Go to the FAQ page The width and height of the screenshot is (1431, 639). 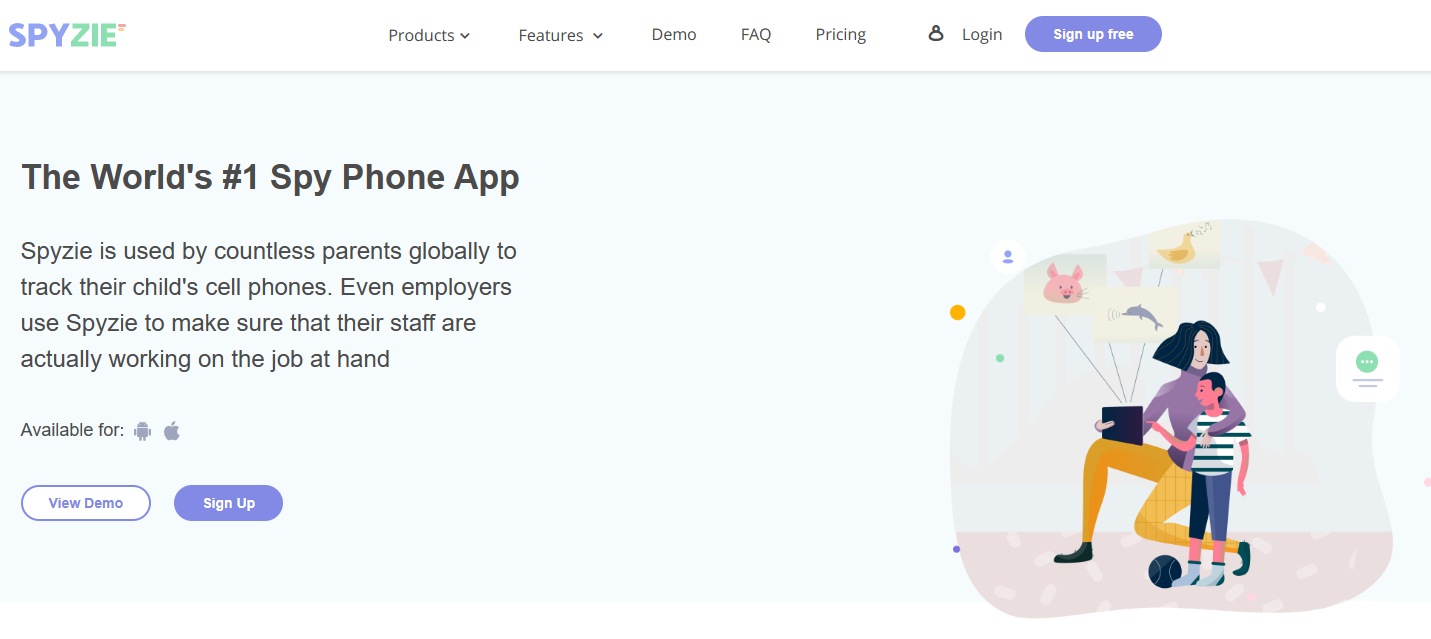click(x=756, y=35)
